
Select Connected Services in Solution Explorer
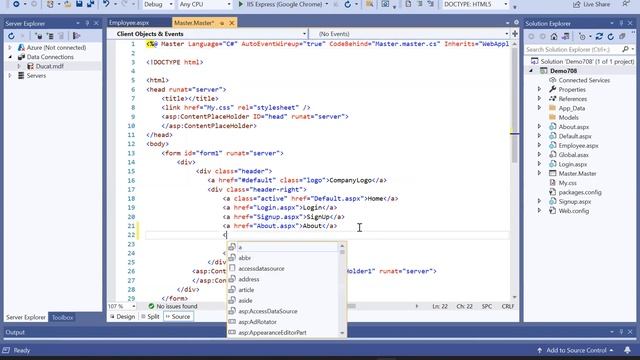584,80
